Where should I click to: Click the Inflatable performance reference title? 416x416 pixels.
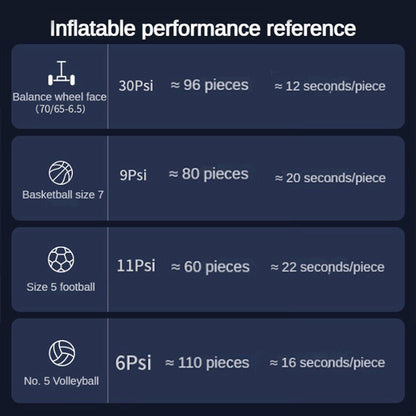[x=203, y=29]
